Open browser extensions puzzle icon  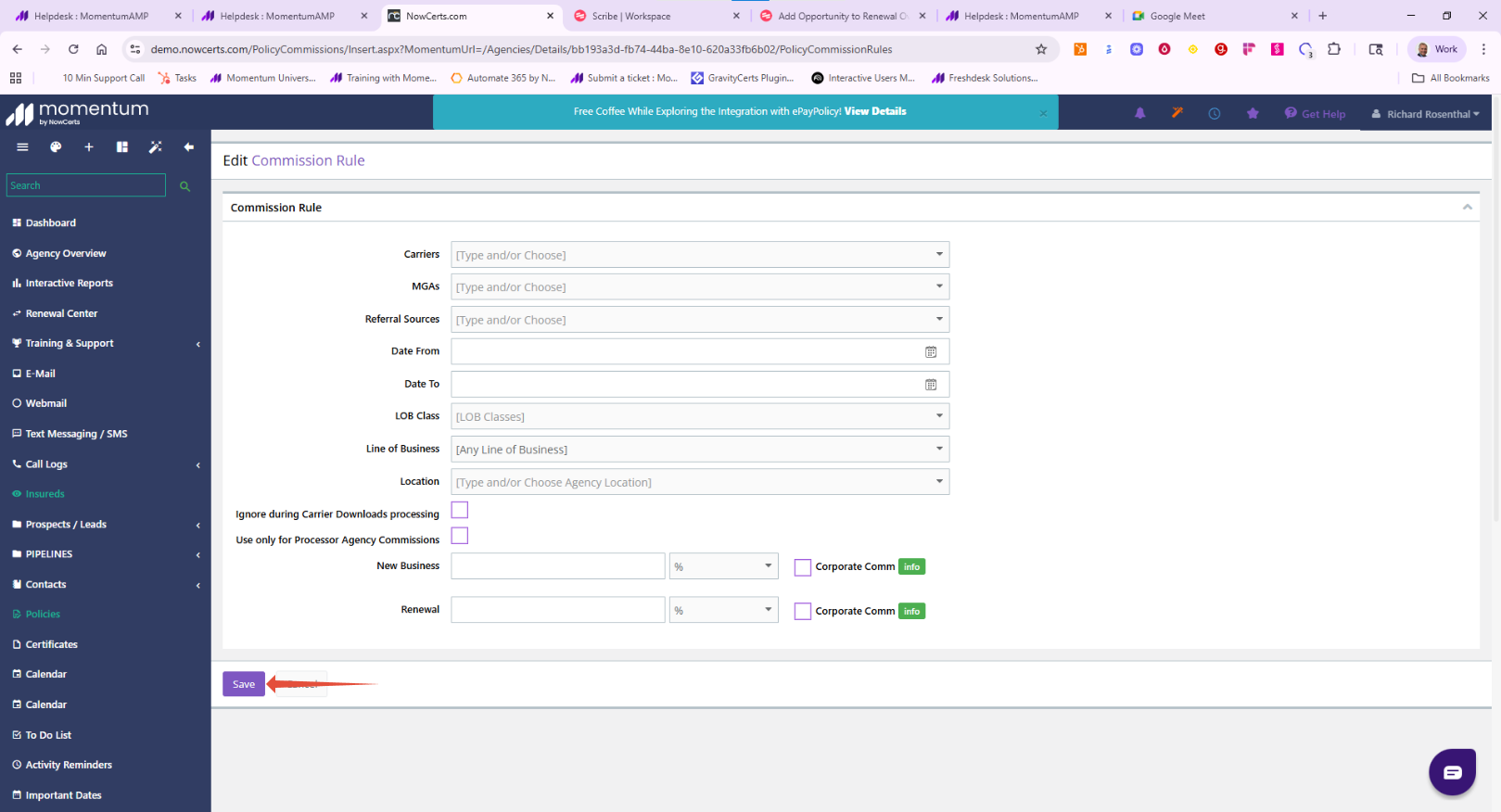click(x=1334, y=49)
